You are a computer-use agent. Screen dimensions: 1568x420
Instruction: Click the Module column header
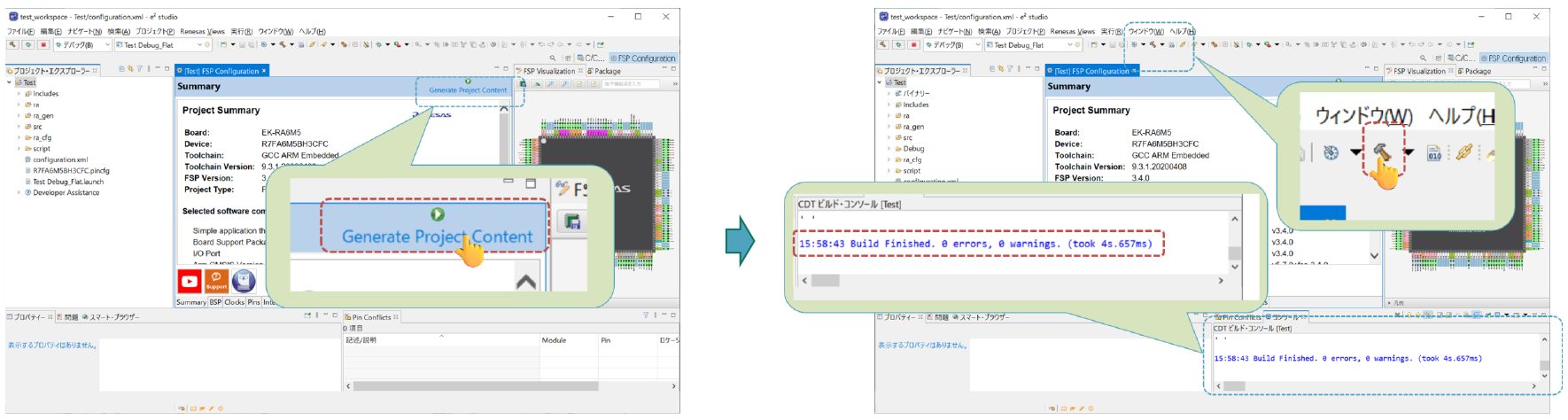(554, 340)
